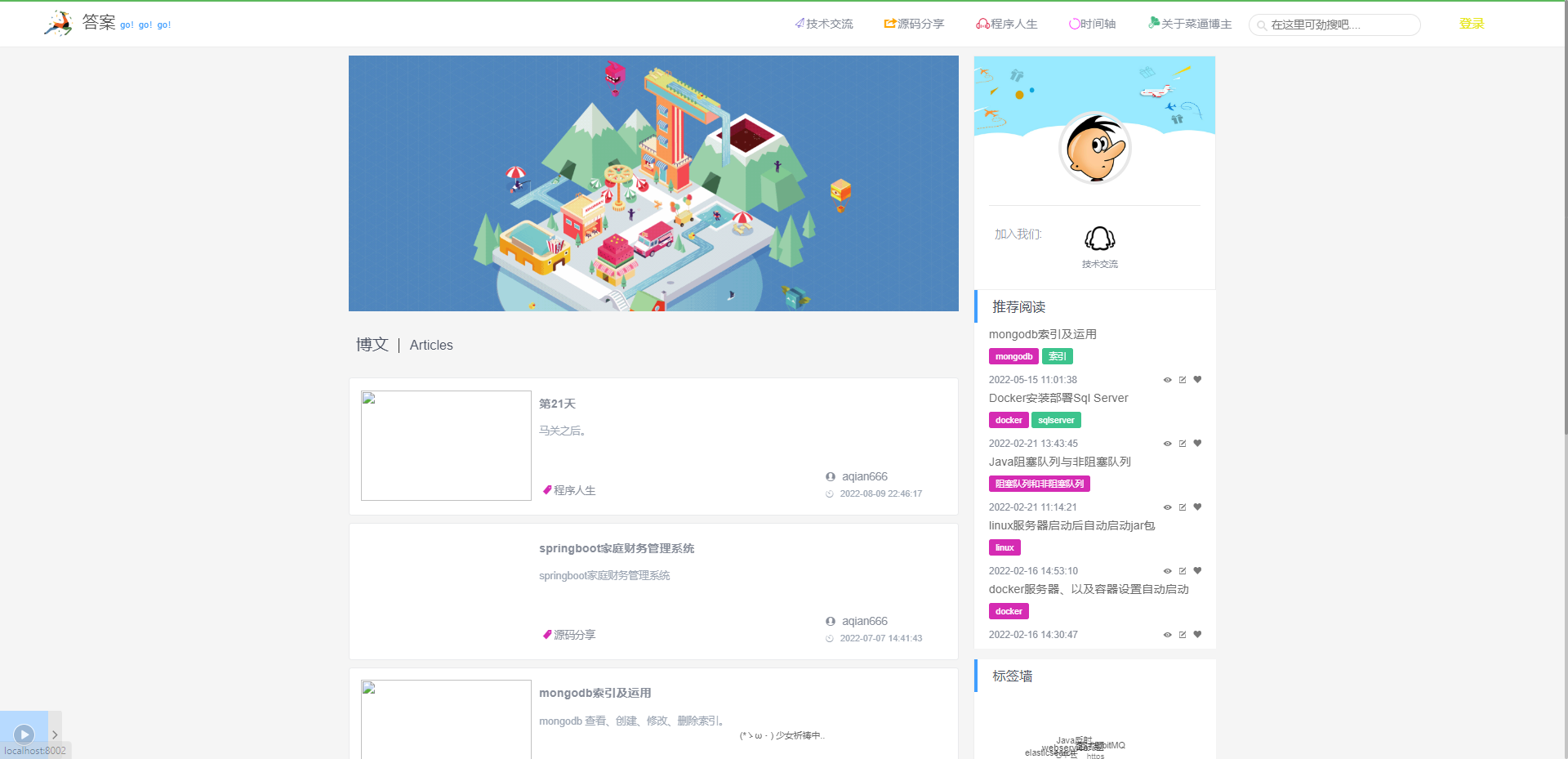
Task: Click the heart icon on the 2022-02-21 13:43:45 row
Action: (1197, 443)
